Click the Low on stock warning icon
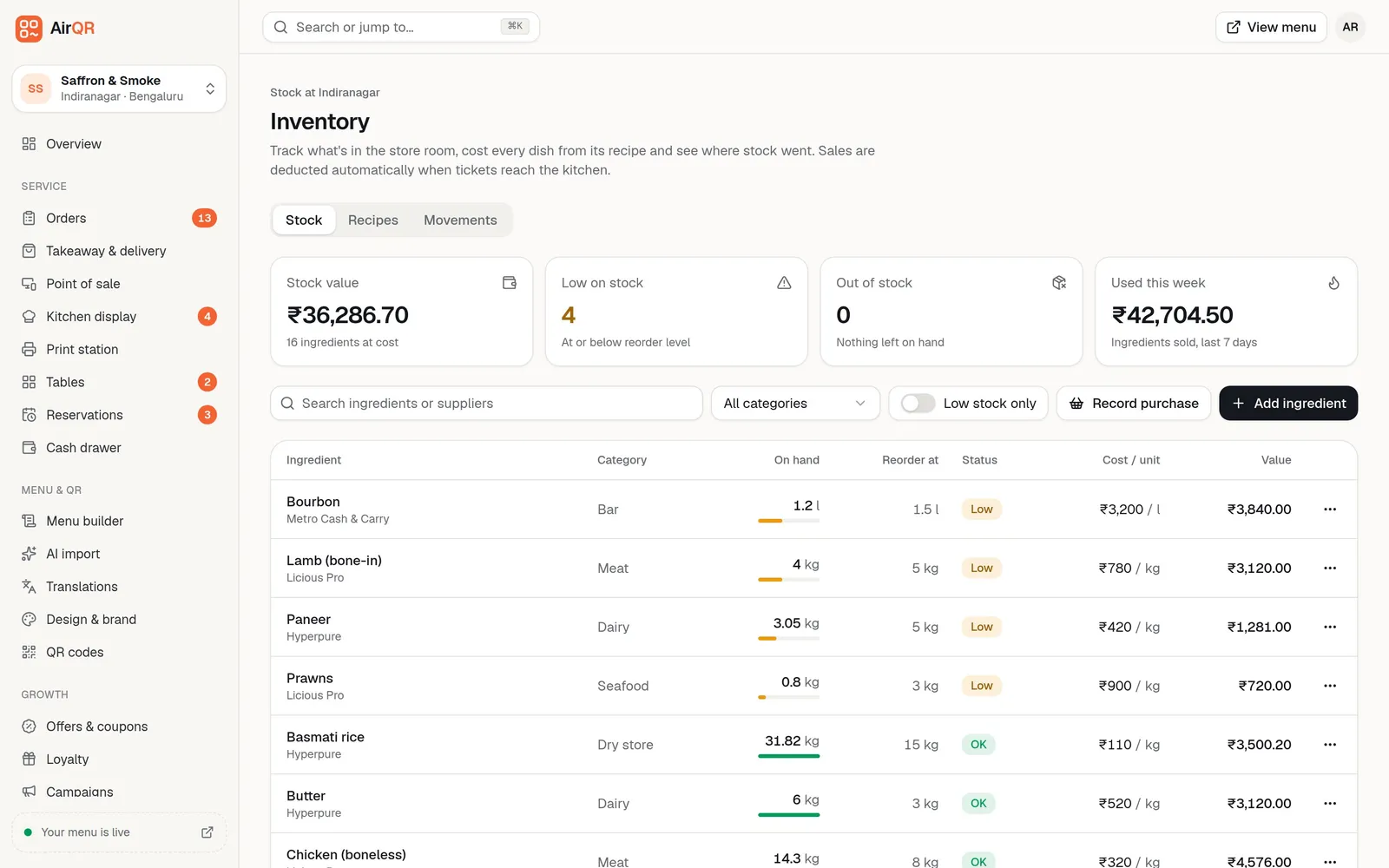 784,283
